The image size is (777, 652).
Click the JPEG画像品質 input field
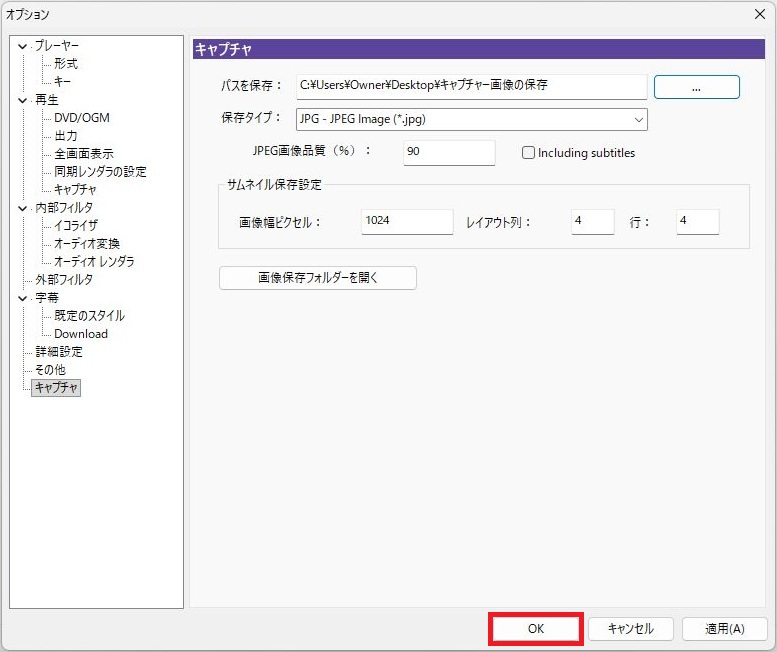coord(448,153)
